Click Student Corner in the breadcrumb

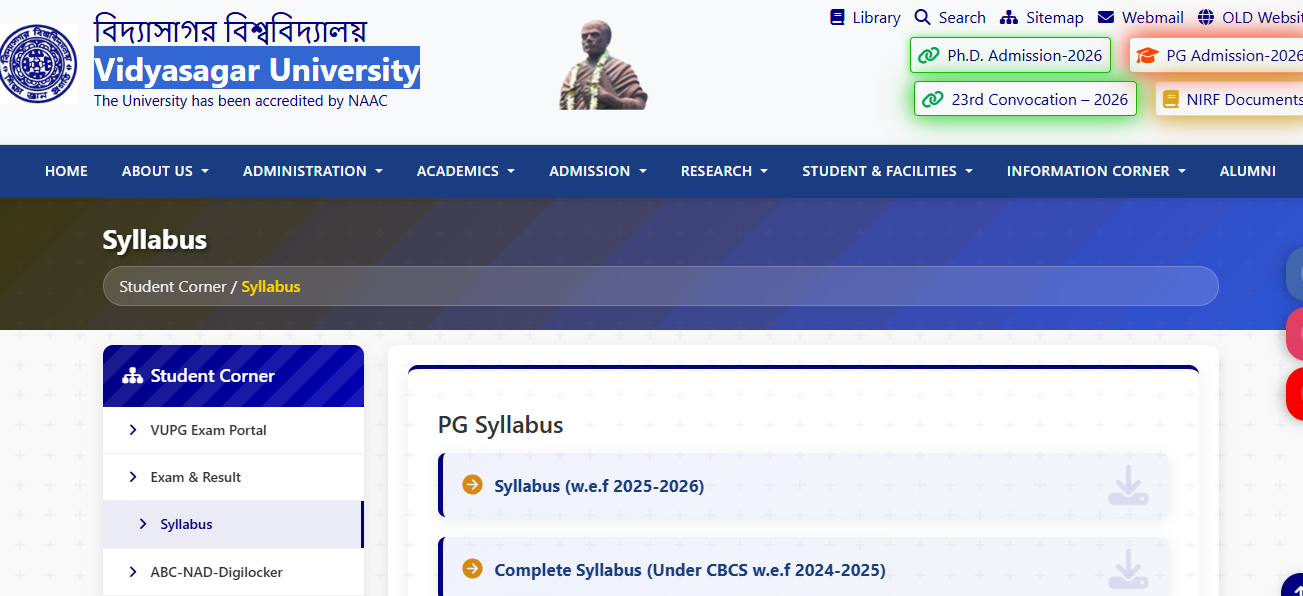(x=173, y=286)
